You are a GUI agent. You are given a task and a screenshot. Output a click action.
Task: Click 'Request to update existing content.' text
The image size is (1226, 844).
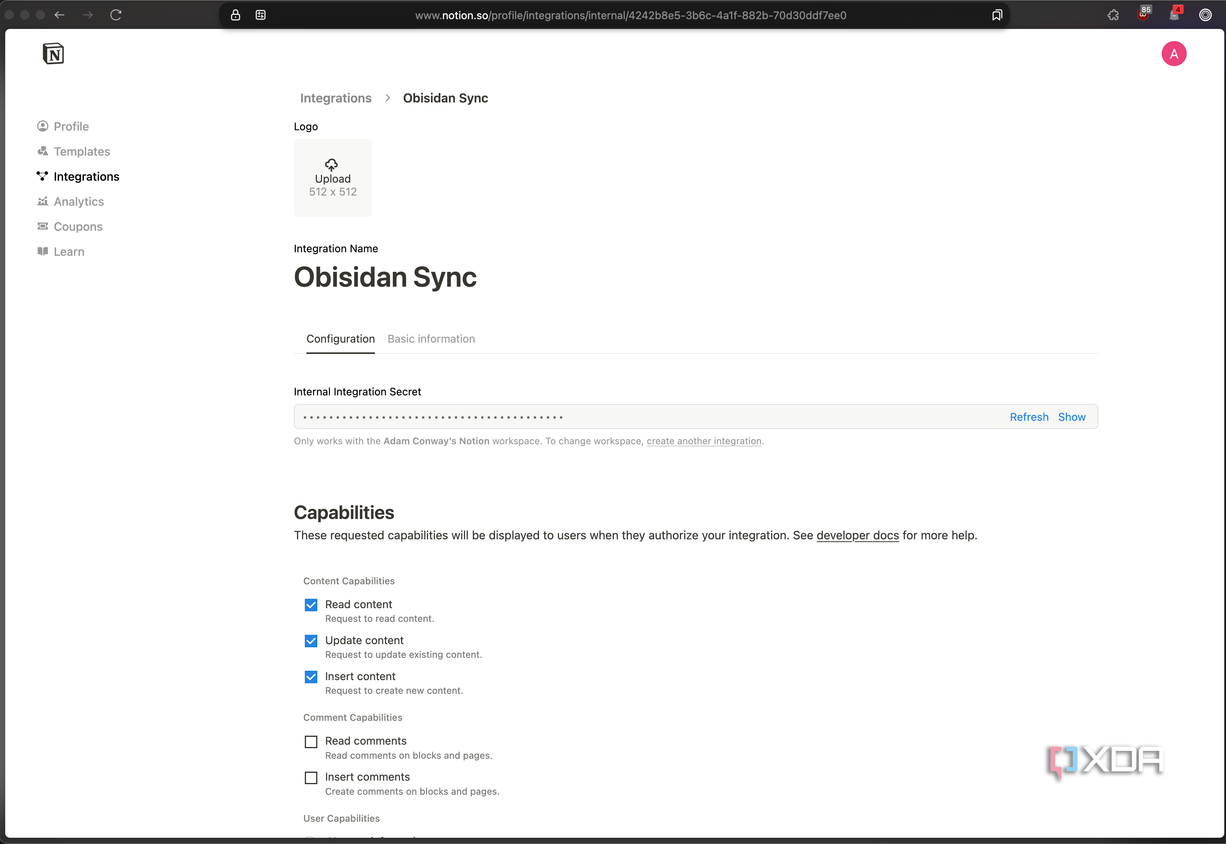tap(404, 655)
